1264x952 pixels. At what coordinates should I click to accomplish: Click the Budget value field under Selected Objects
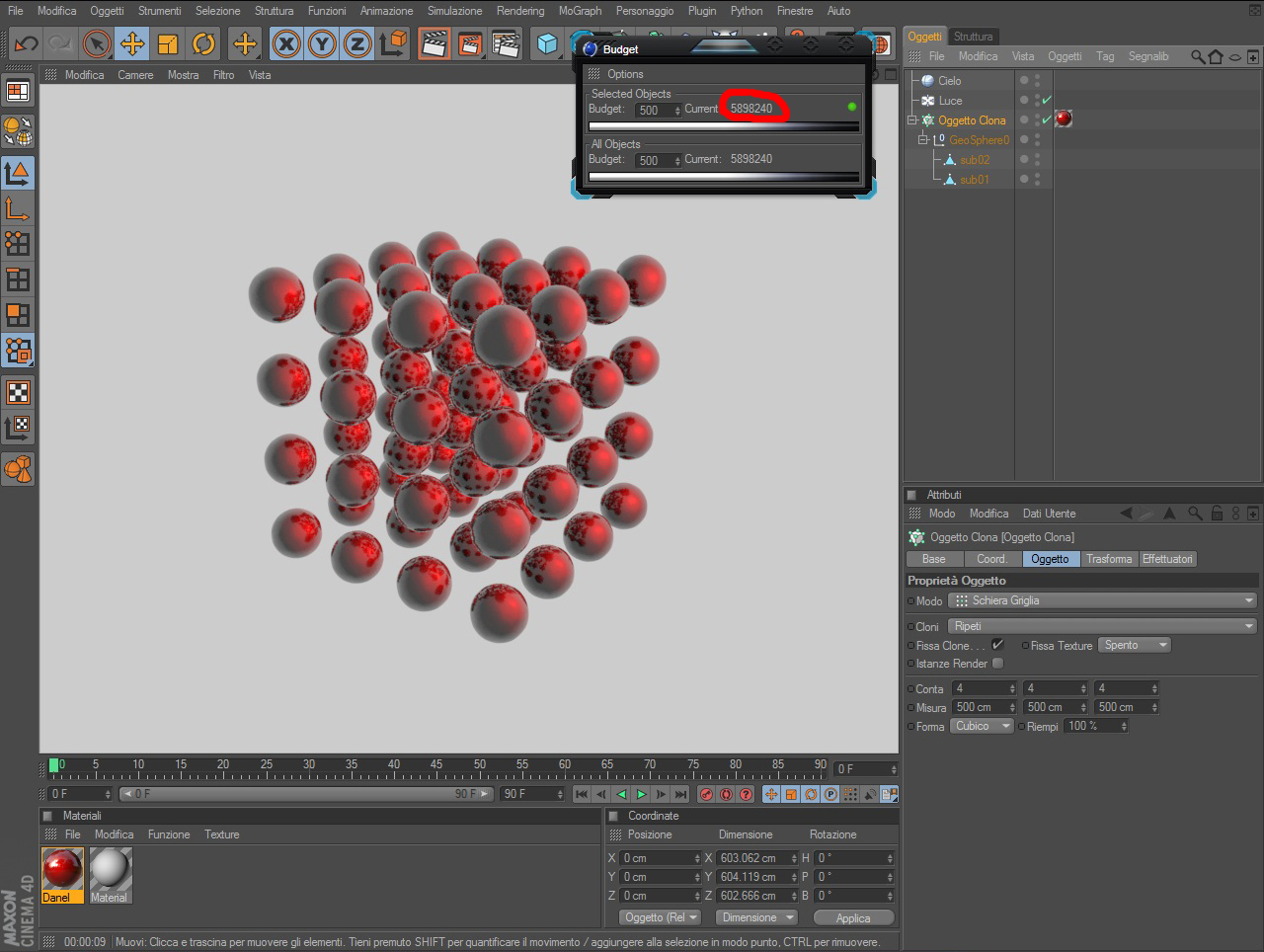coord(658,110)
